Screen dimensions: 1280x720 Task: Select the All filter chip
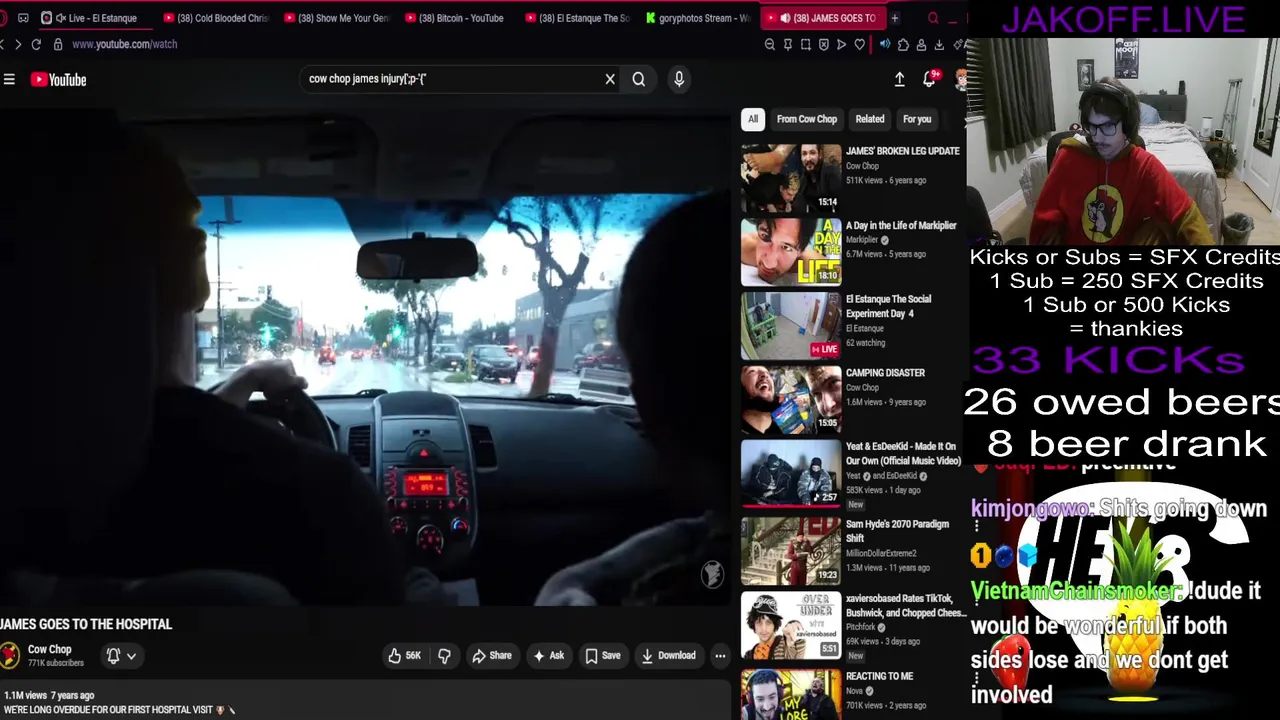tap(753, 119)
